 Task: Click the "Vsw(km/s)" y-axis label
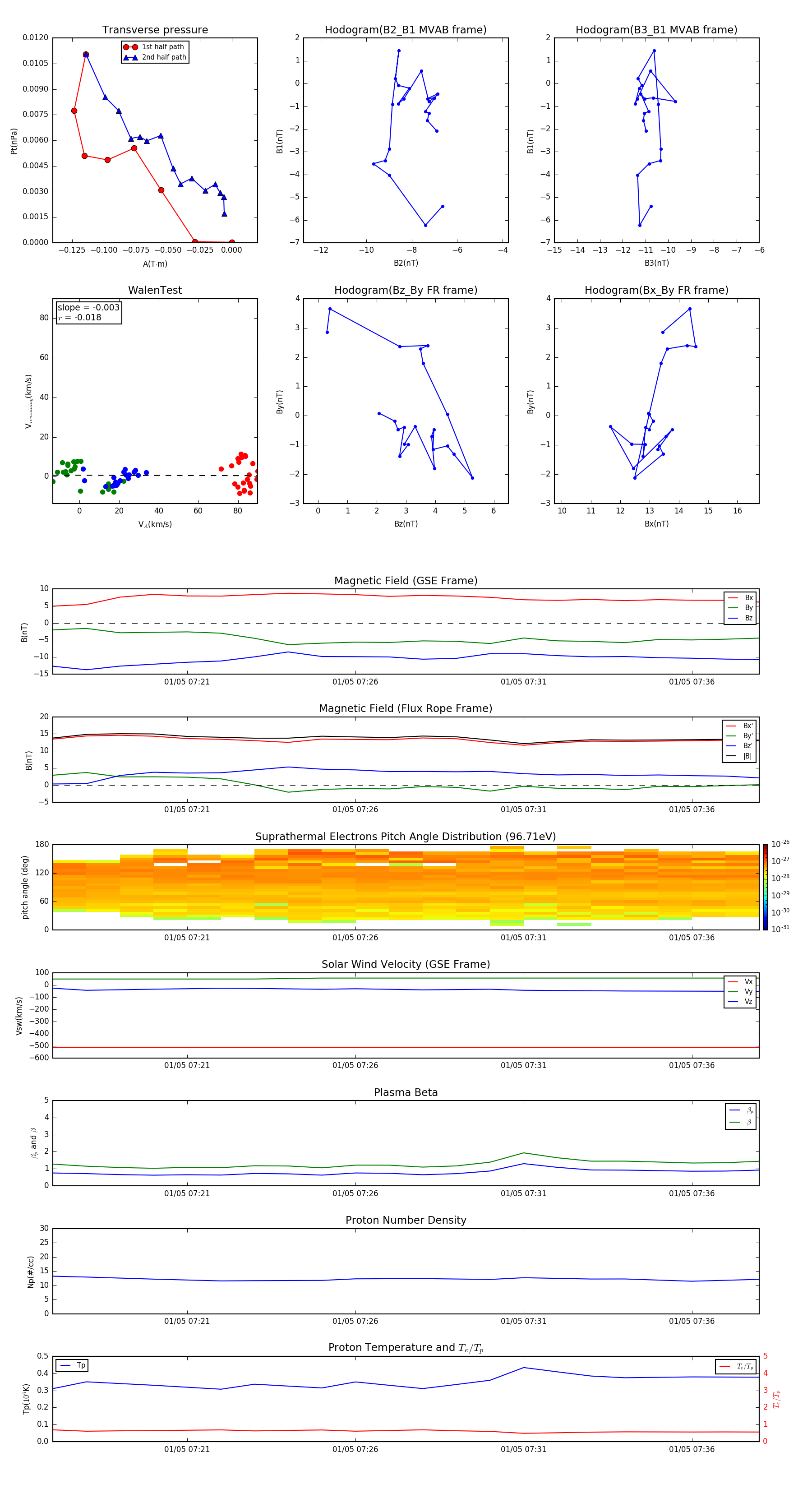pyautogui.click(x=19, y=1016)
